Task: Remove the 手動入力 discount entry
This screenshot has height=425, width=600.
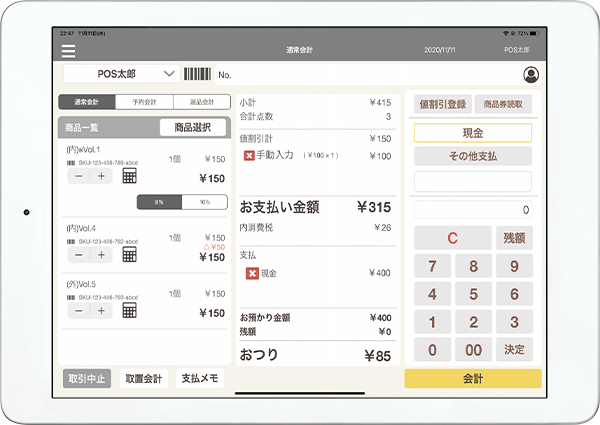Action: tap(249, 156)
